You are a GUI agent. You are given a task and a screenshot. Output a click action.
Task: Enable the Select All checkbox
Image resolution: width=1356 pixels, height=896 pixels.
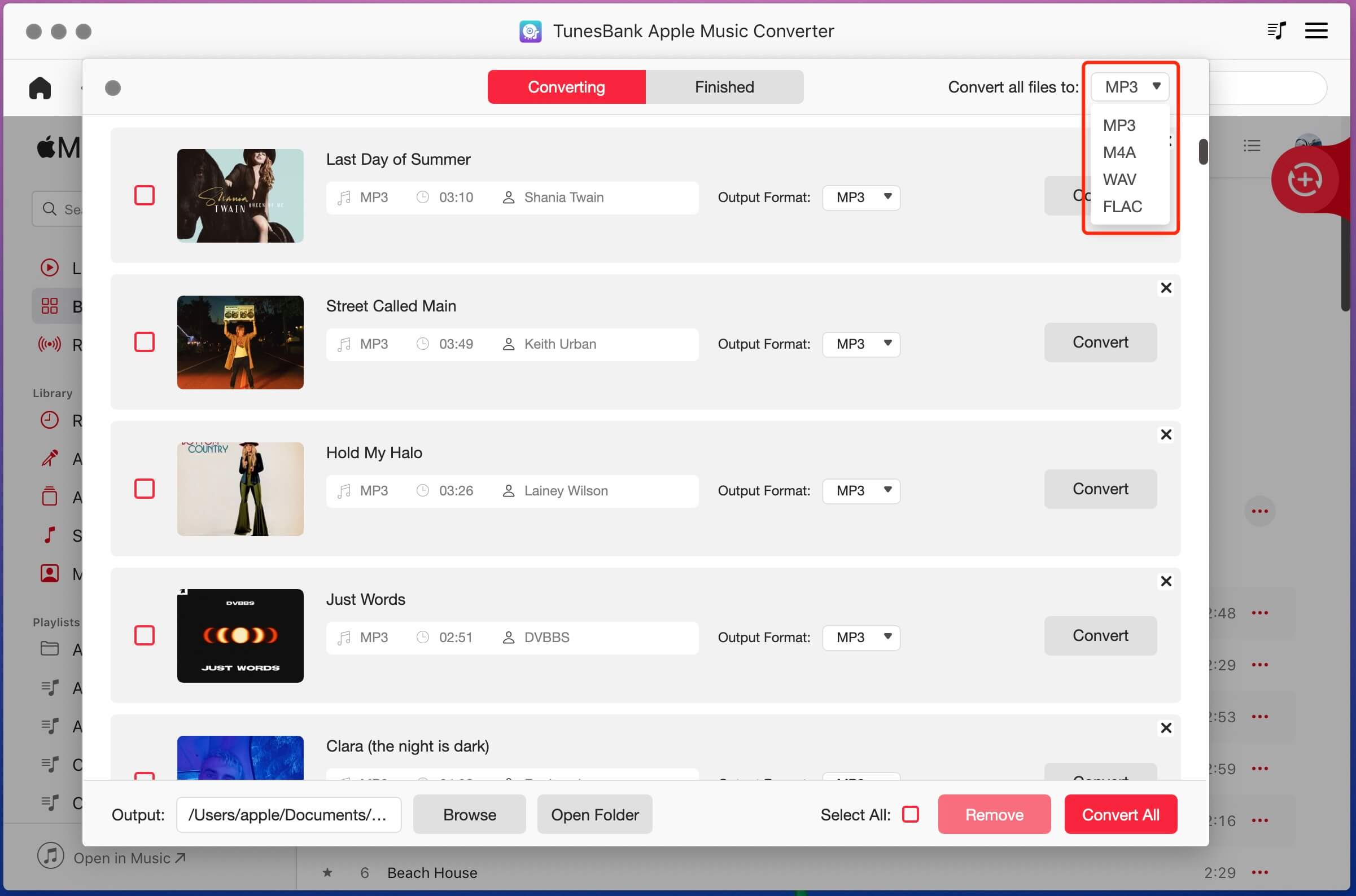[x=910, y=814]
